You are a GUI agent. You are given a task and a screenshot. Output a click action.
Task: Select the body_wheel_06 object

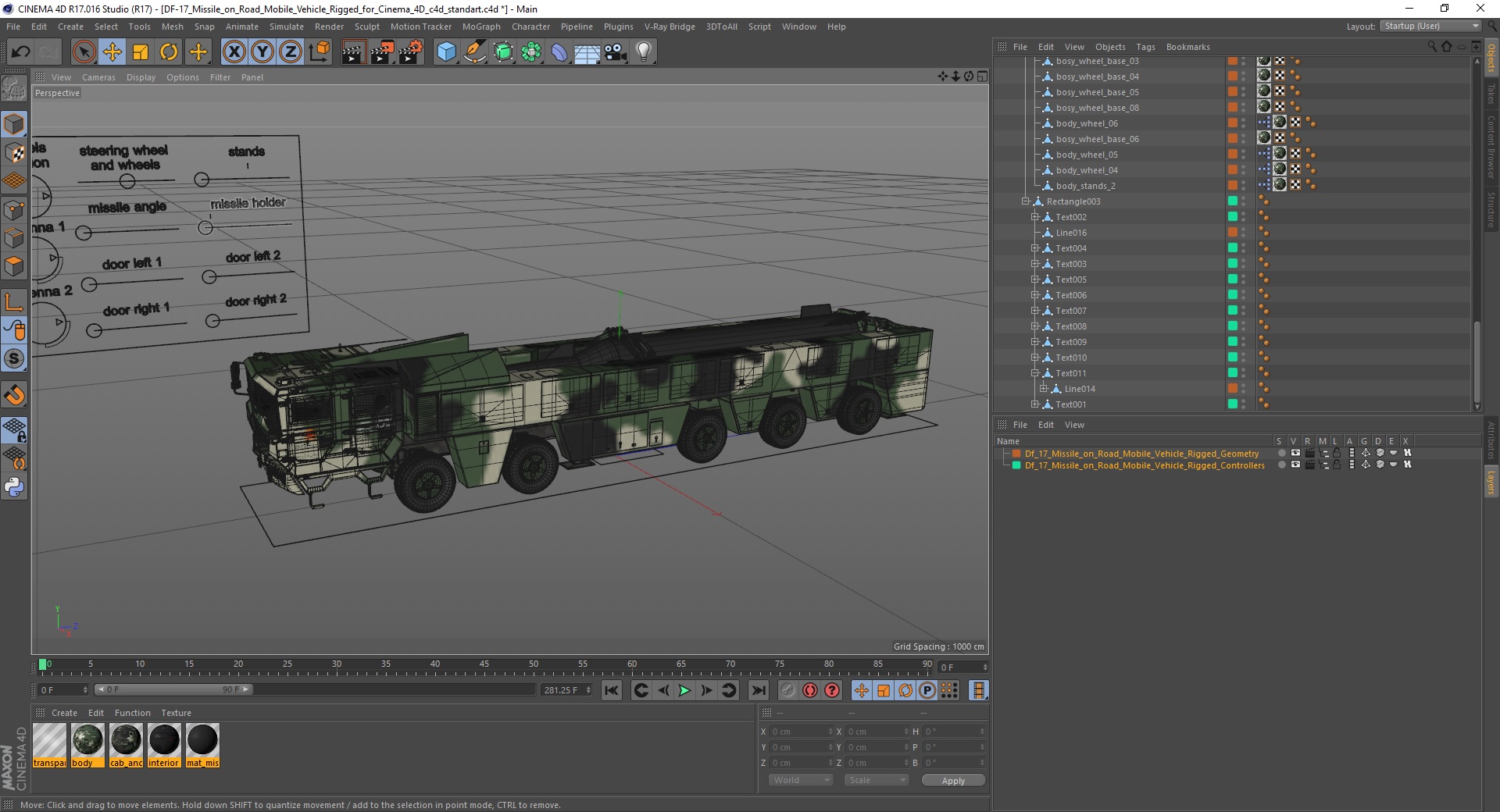[x=1087, y=123]
